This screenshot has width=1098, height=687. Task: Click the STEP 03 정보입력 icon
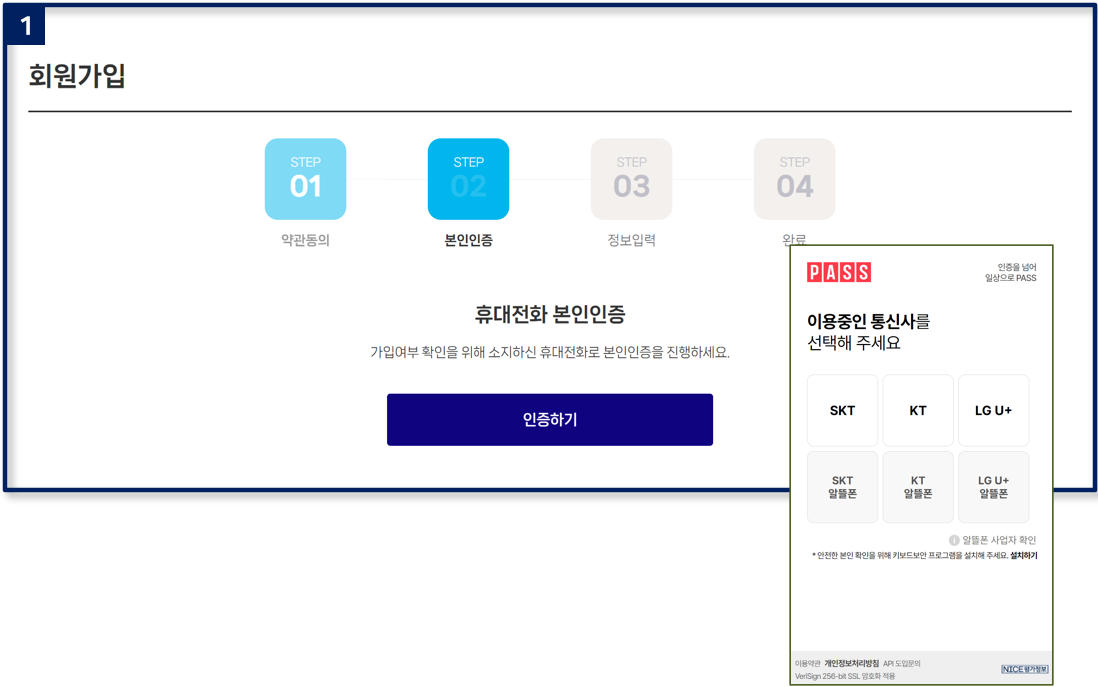(631, 179)
